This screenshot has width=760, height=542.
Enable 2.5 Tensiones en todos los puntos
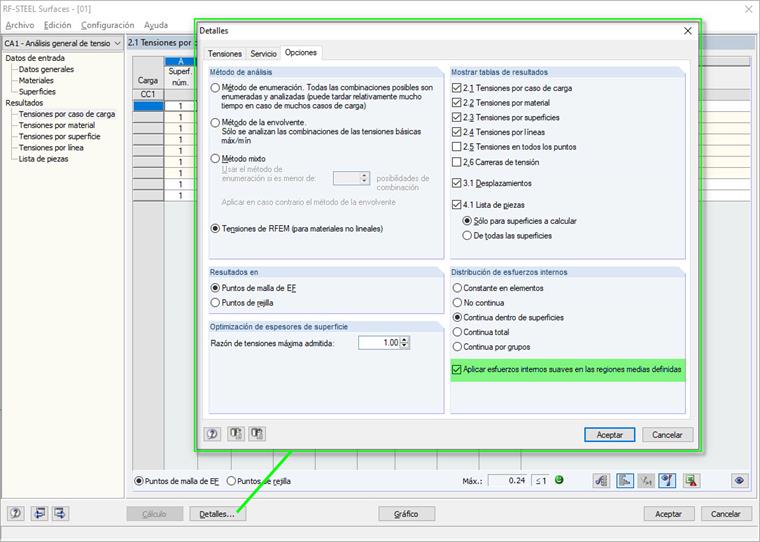pyautogui.click(x=456, y=146)
